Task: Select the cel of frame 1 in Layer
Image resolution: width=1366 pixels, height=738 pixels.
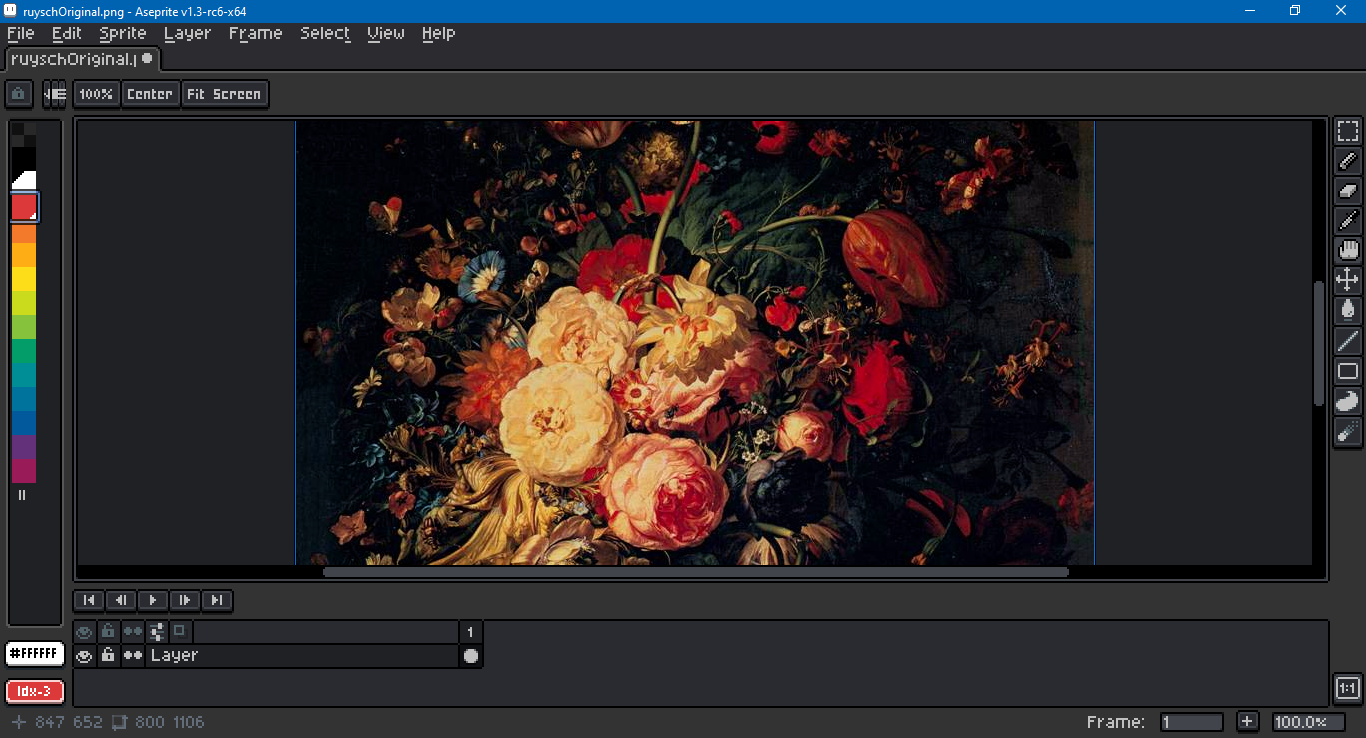Action: 471,656
